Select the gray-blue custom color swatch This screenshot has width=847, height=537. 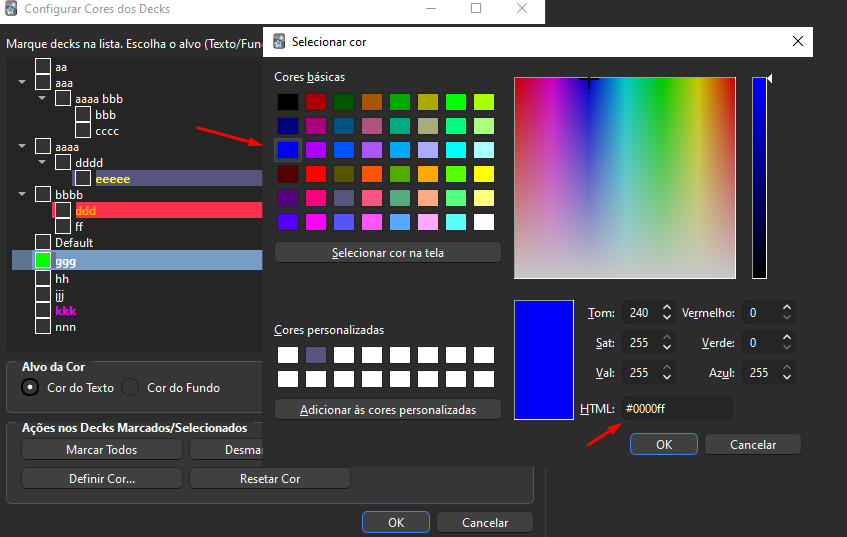[x=316, y=355]
